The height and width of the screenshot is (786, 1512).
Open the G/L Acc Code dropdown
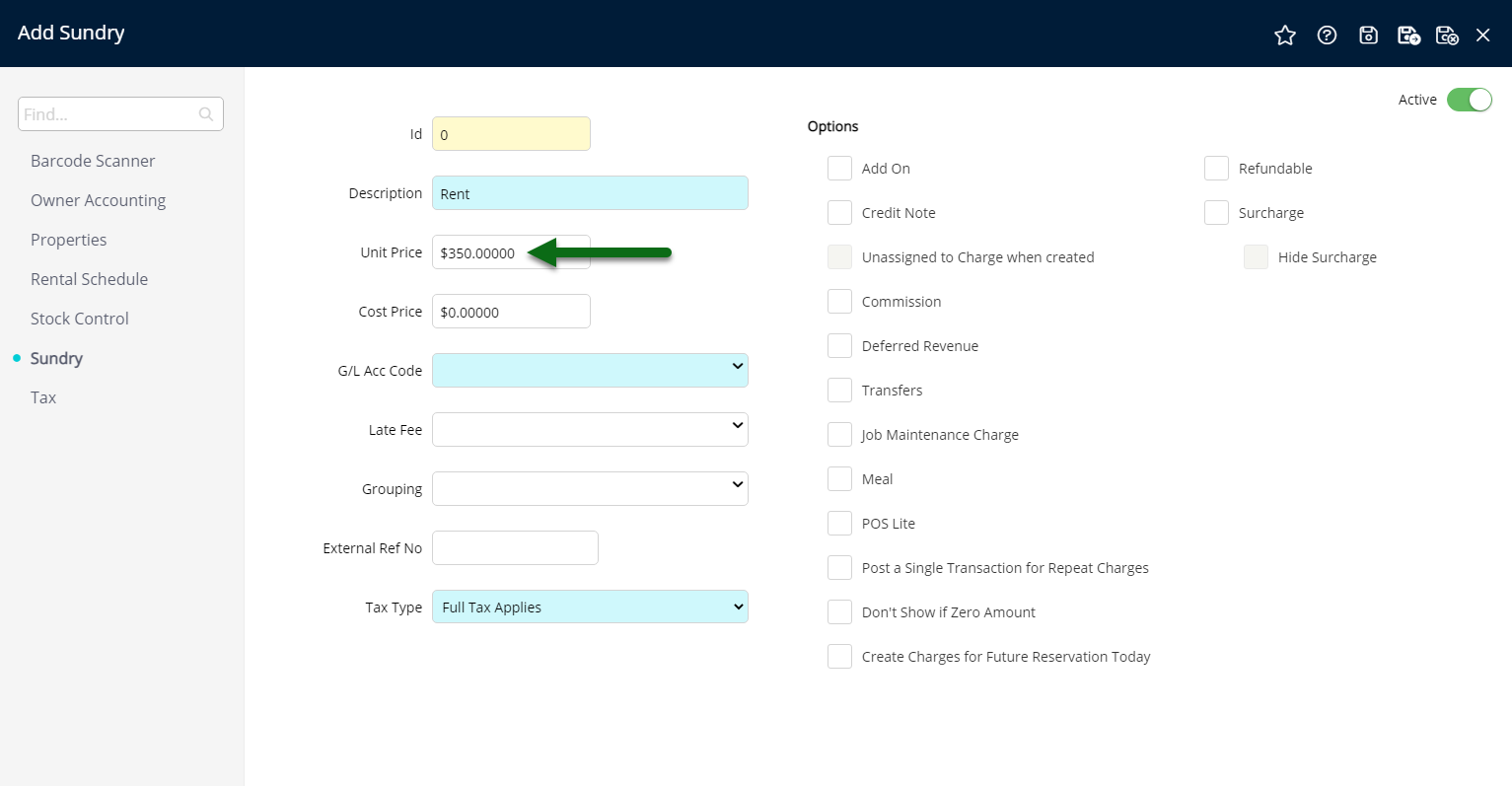(x=590, y=370)
